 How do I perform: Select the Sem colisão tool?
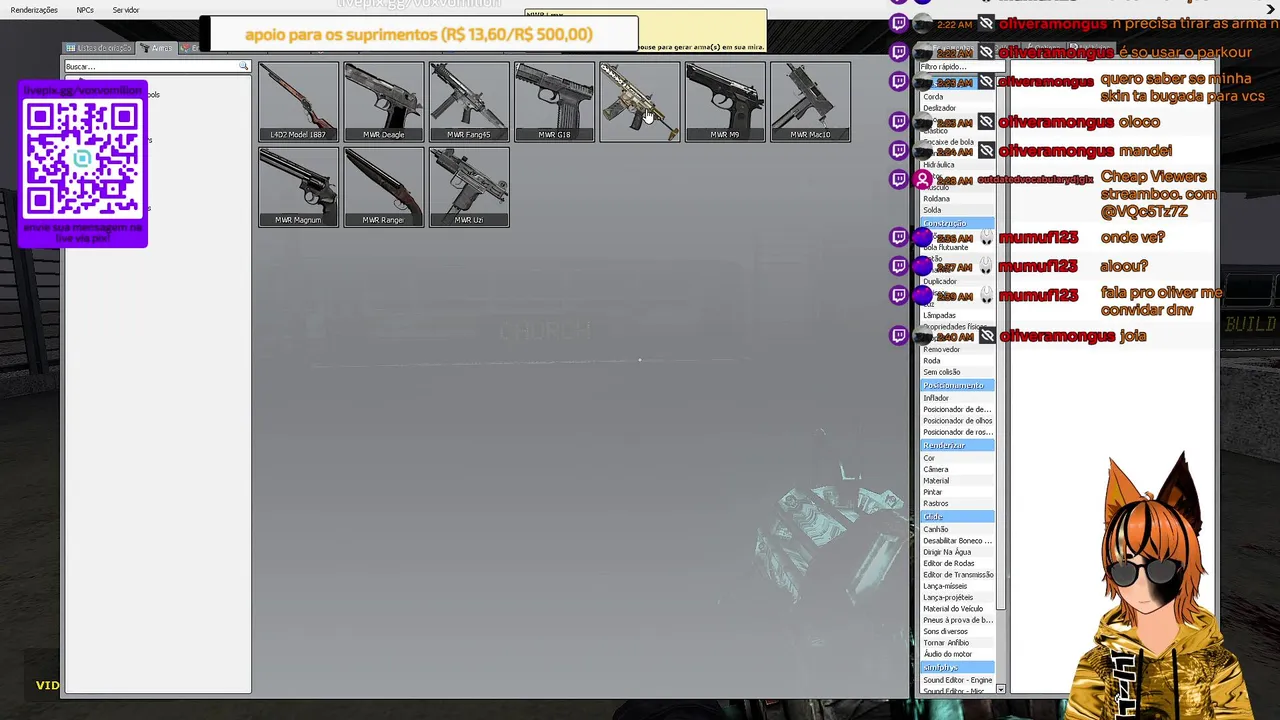[957, 372]
